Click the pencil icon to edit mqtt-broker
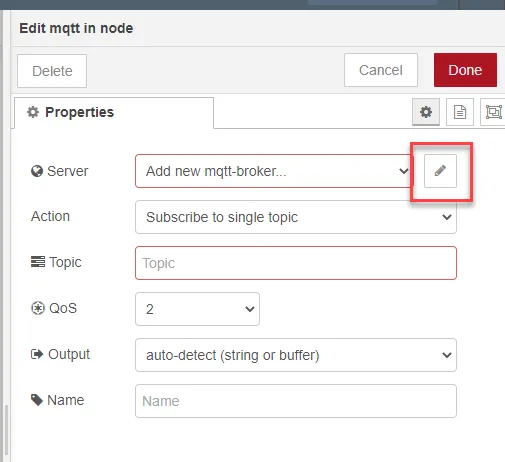 point(440,171)
